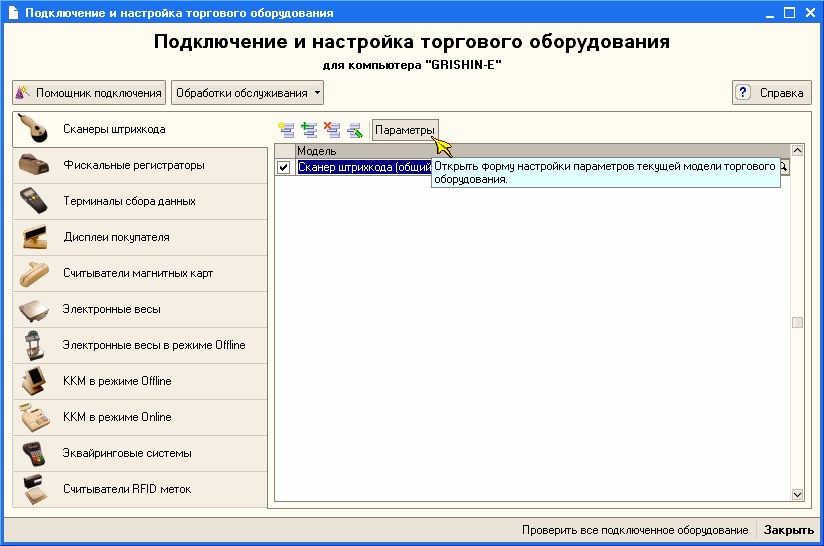Uncheck the Сканер штрихкода model checkbox

(284, 167)
